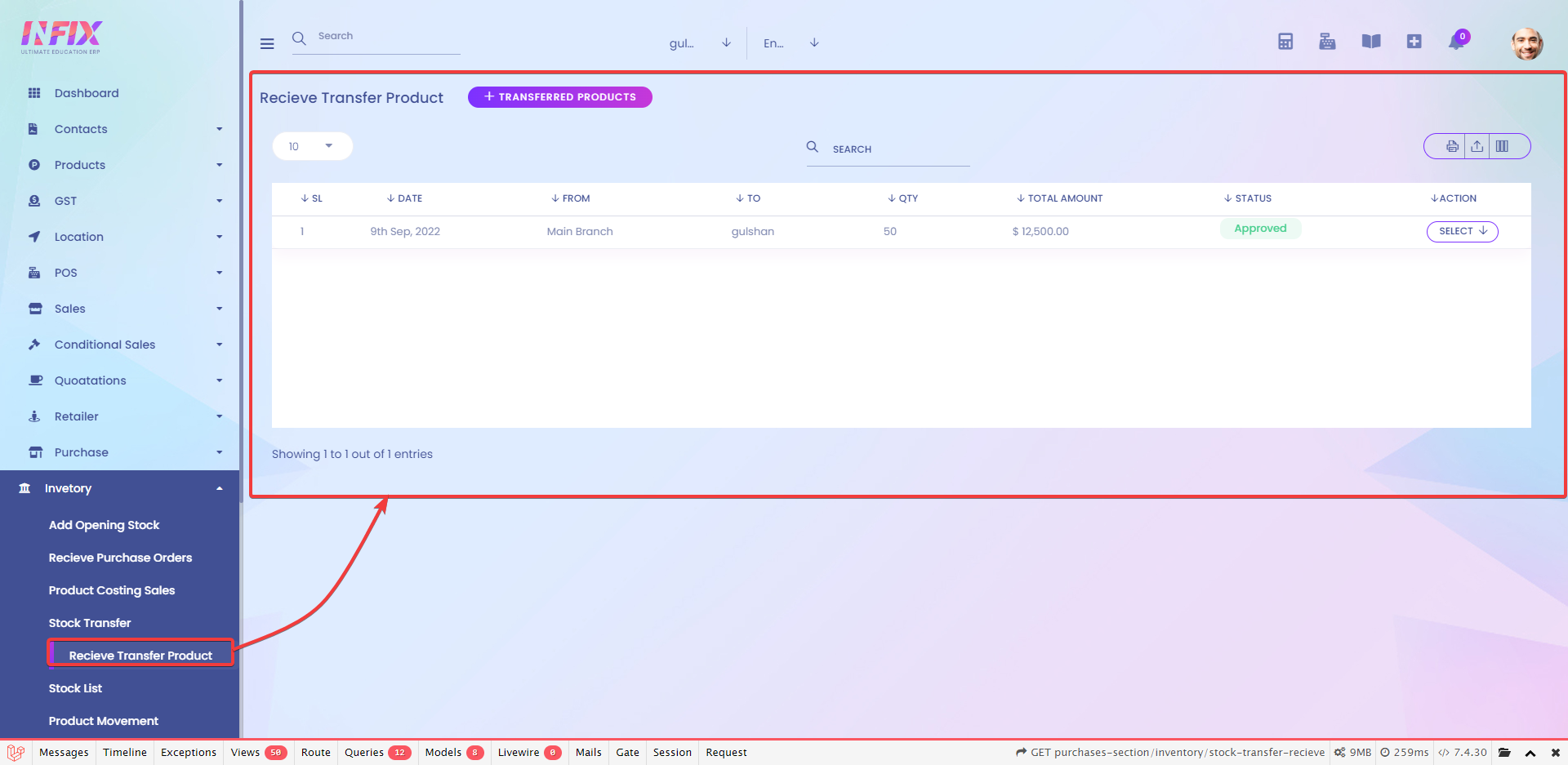Click the column visibility icon above table
The image size is (1568, 765).
coord(1502,146)
